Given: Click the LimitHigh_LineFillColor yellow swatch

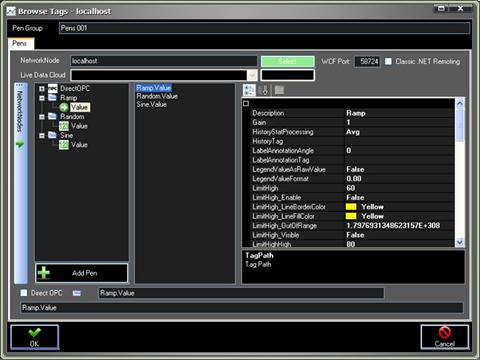Looking at the screenshot, I should click(351, 216).
